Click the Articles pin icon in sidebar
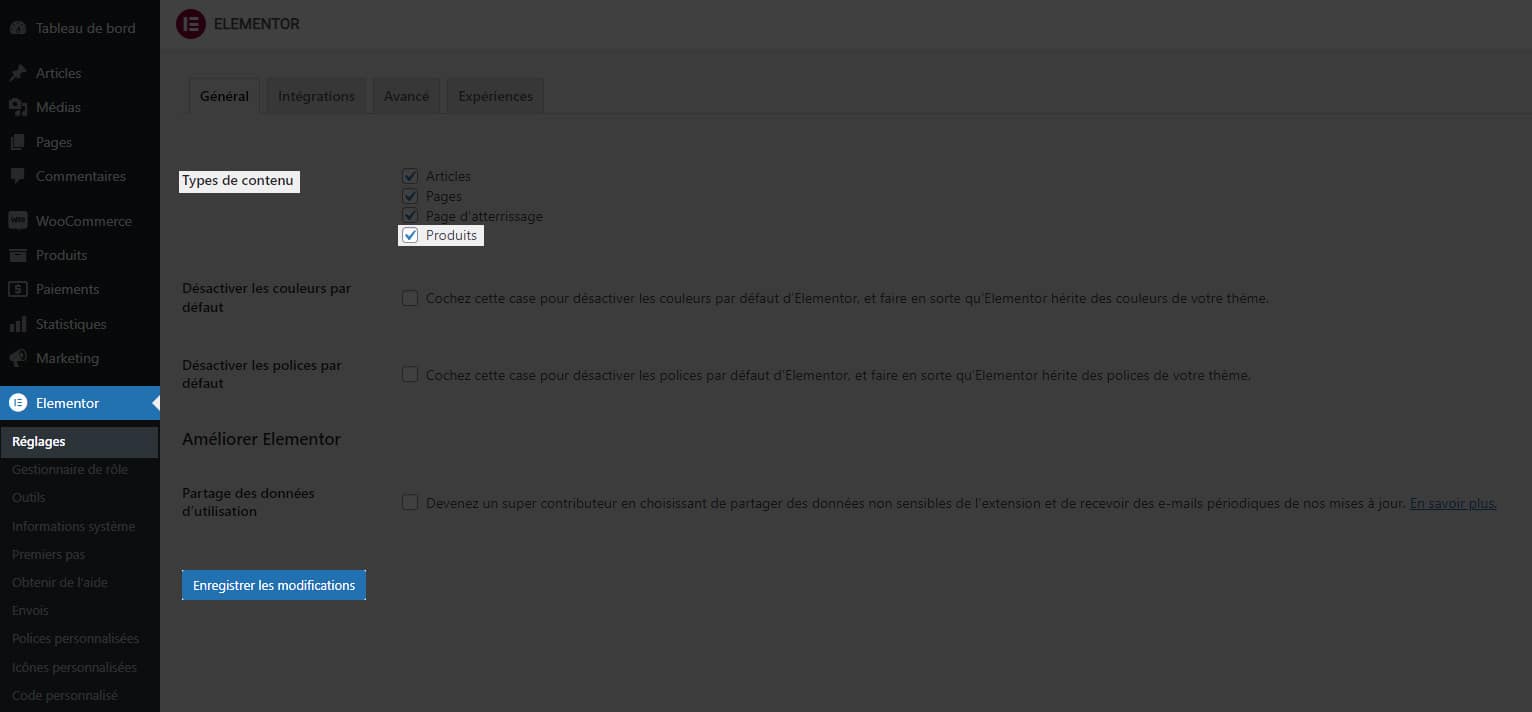Screen dimensions: 1532x712 [x=17, y=73]
